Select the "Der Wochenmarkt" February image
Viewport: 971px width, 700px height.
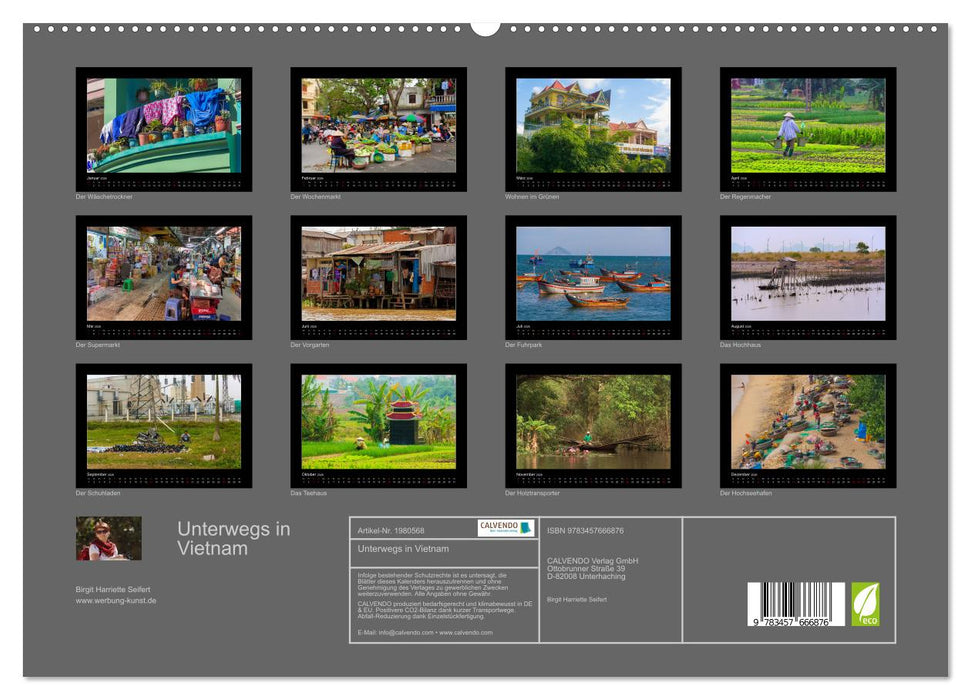point(379,128)
